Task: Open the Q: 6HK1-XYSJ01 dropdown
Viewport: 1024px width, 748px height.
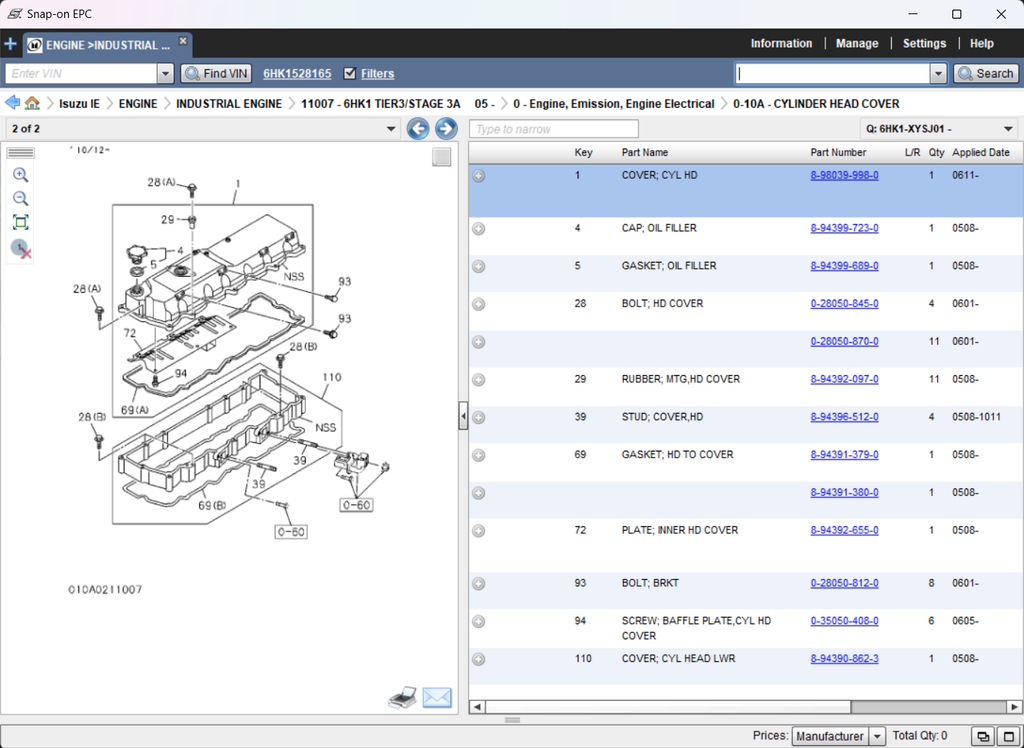Action: (x=938, y=129)
